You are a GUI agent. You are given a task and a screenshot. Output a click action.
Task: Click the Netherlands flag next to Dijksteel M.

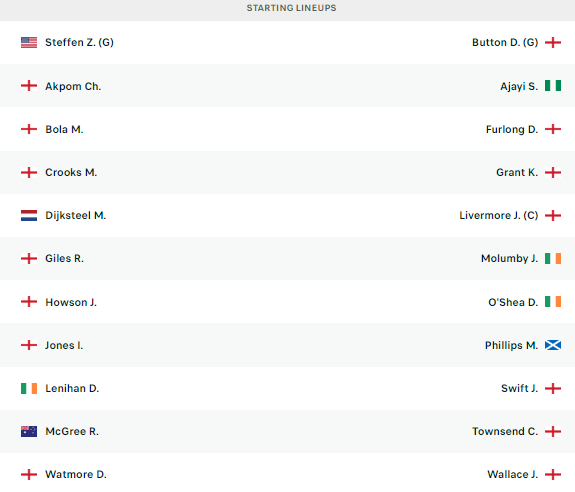coord(29,216)
